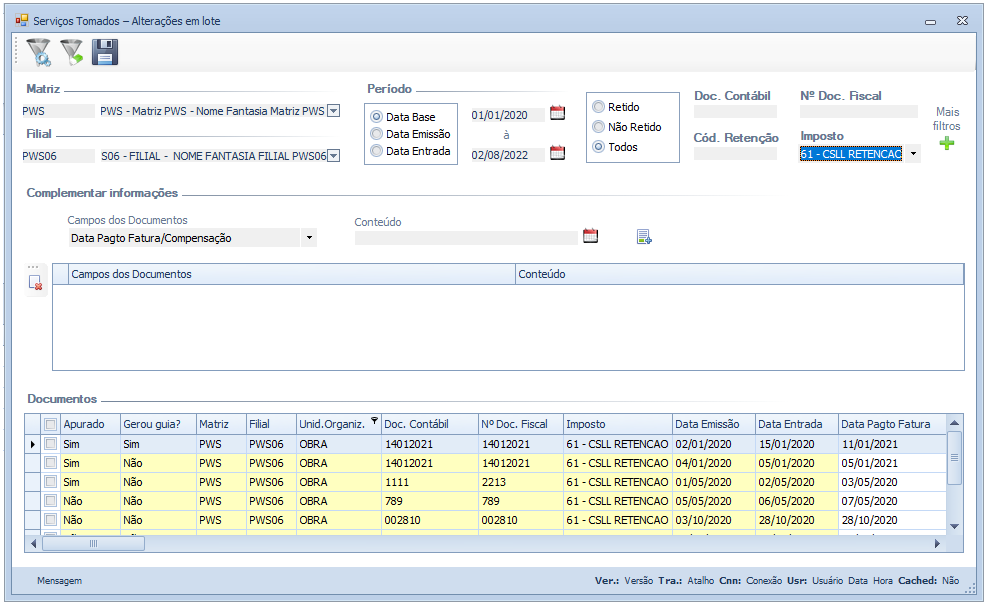The height and width of the screenshot is (606, 986).
Task: Click the funnel with green arrow icon
Action: click(71, 52)
